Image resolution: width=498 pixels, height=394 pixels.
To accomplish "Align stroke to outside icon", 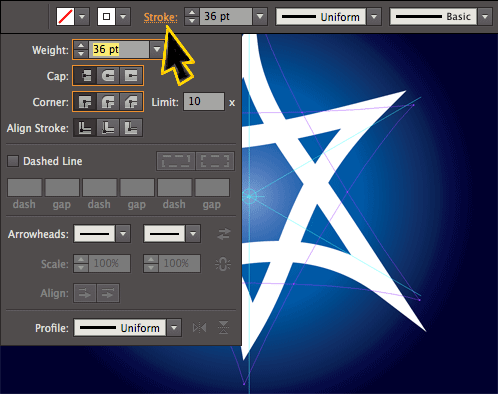I will pos(131,128).
